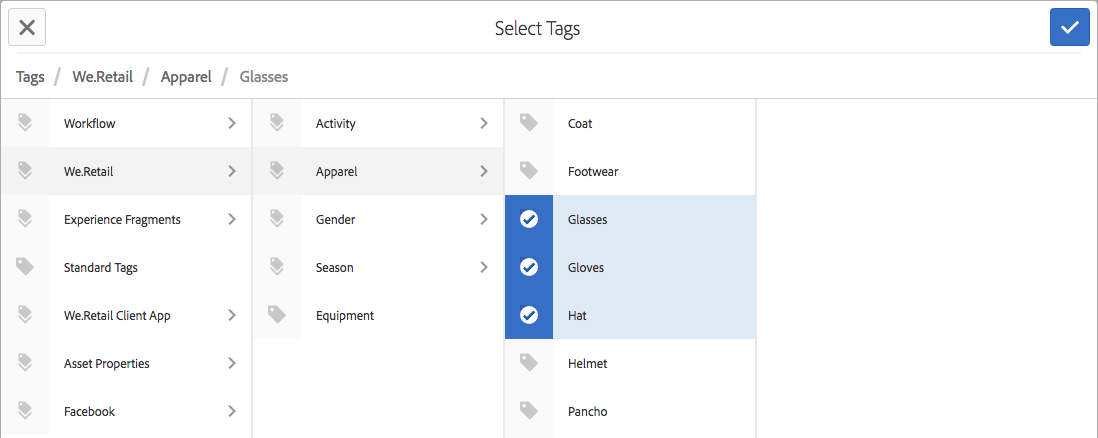The width and height of the screenshot is (1098, 438).
Task: Uncheck the Hat tag checkmark
Action: 529,315
